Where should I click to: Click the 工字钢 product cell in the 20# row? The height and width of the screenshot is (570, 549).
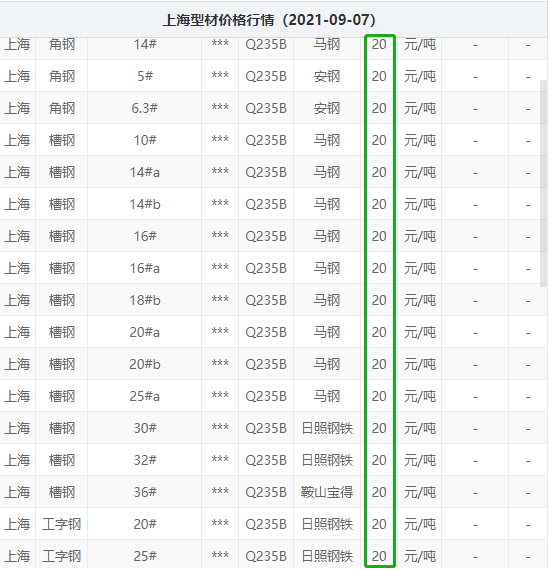pyautogui.click(x=61, y=524)
